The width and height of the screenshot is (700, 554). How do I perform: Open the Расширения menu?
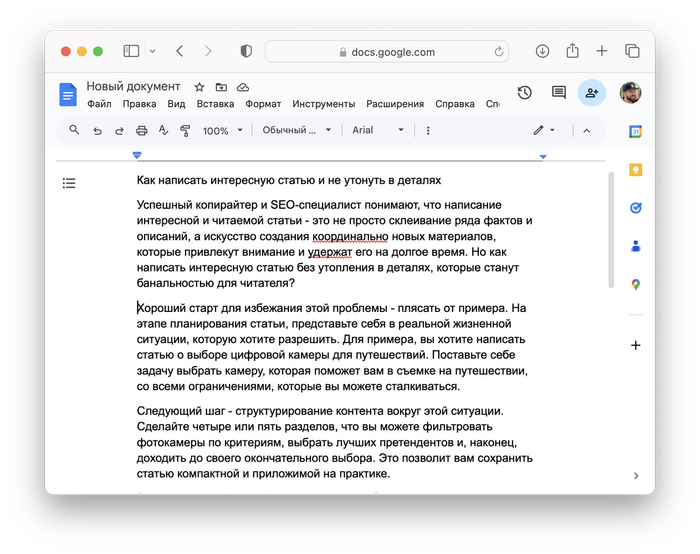[395, 104]
